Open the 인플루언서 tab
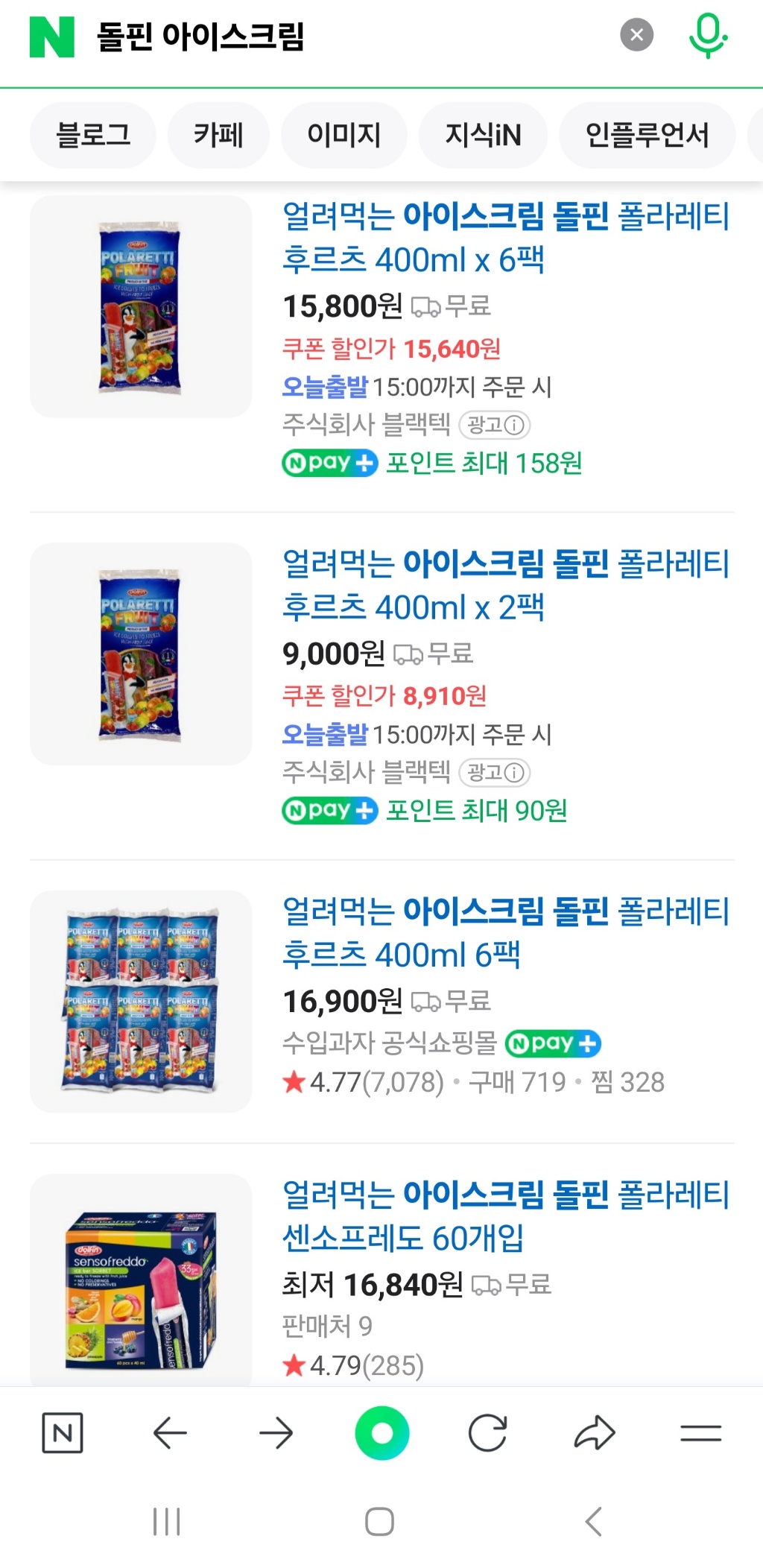Viewport: 763px width, 1568px height. click(x=647, y=135)
